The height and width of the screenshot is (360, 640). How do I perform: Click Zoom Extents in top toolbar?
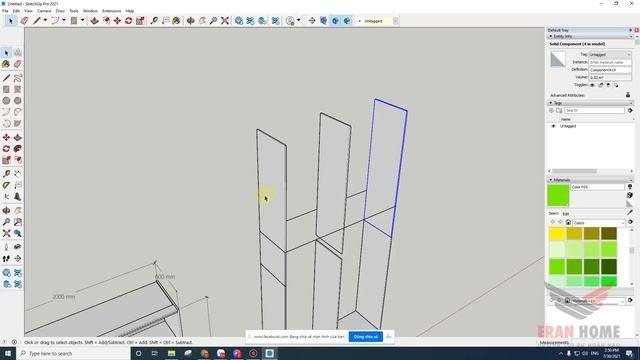[224, 20]
